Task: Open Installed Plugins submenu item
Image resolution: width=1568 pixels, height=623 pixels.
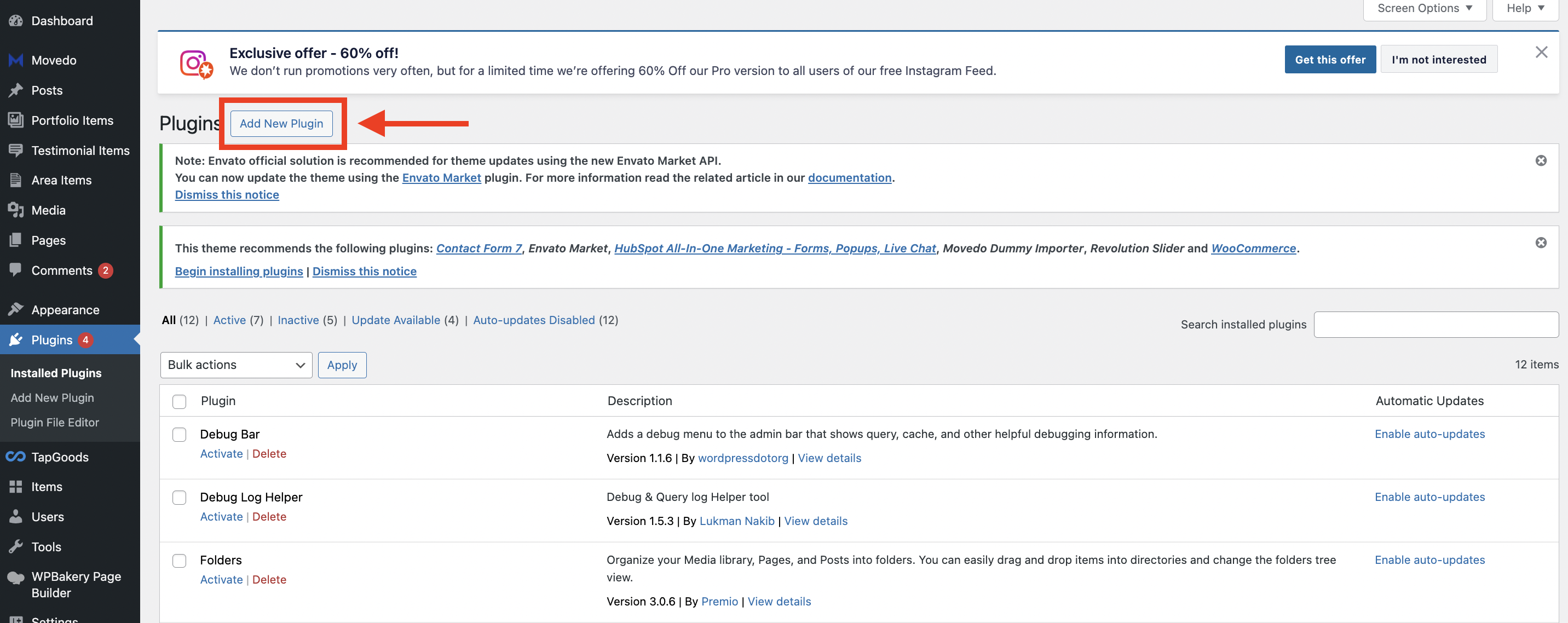Action: (56, 373)
